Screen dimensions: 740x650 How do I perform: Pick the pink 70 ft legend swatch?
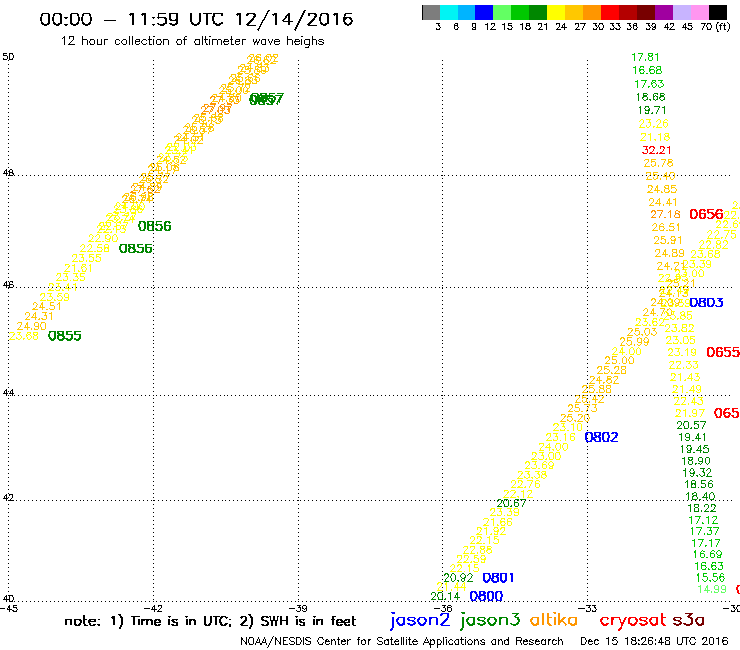[699, 12]
